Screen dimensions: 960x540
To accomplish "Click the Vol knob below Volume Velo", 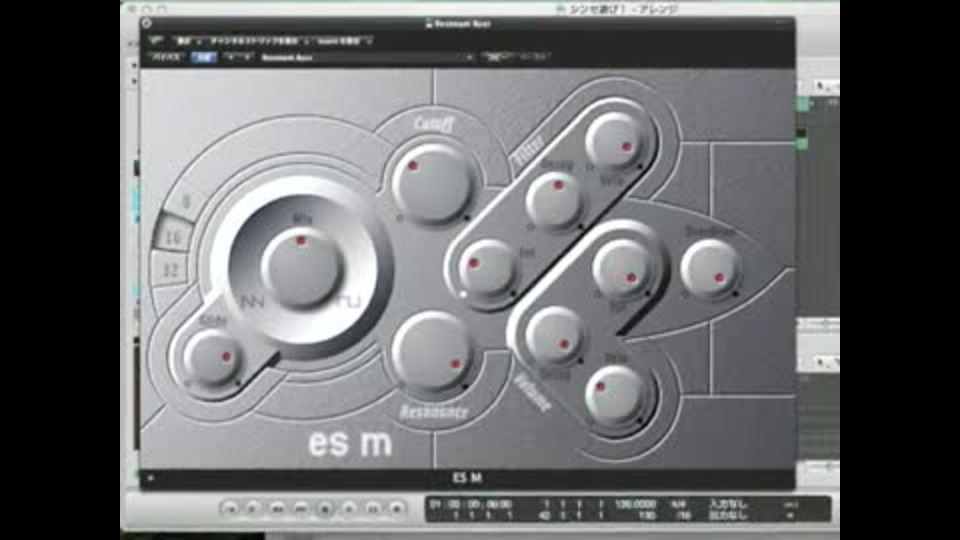I will (x=615, y=394).
